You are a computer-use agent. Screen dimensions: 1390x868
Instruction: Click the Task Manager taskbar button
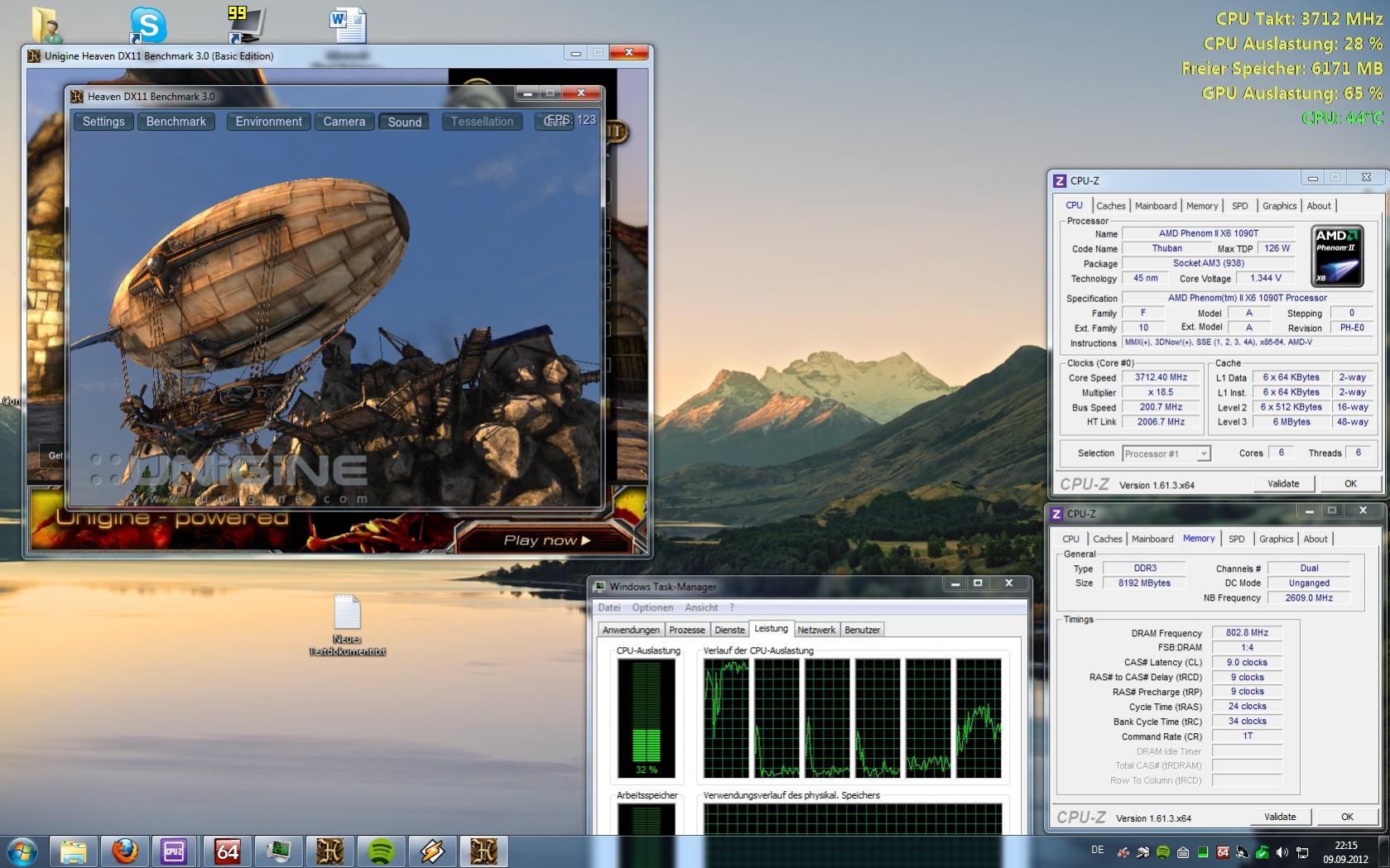(278, 851)
